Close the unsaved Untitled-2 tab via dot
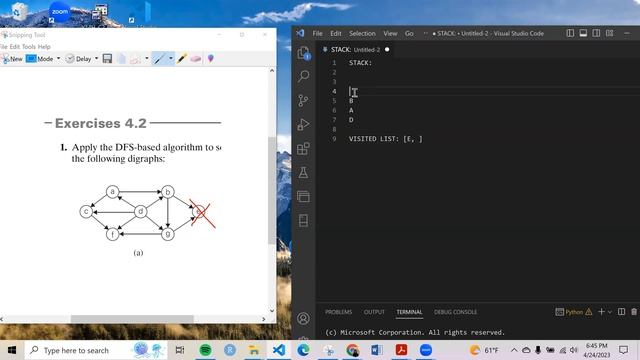Viewport: 640px width, 360px height. click(387, 50)
